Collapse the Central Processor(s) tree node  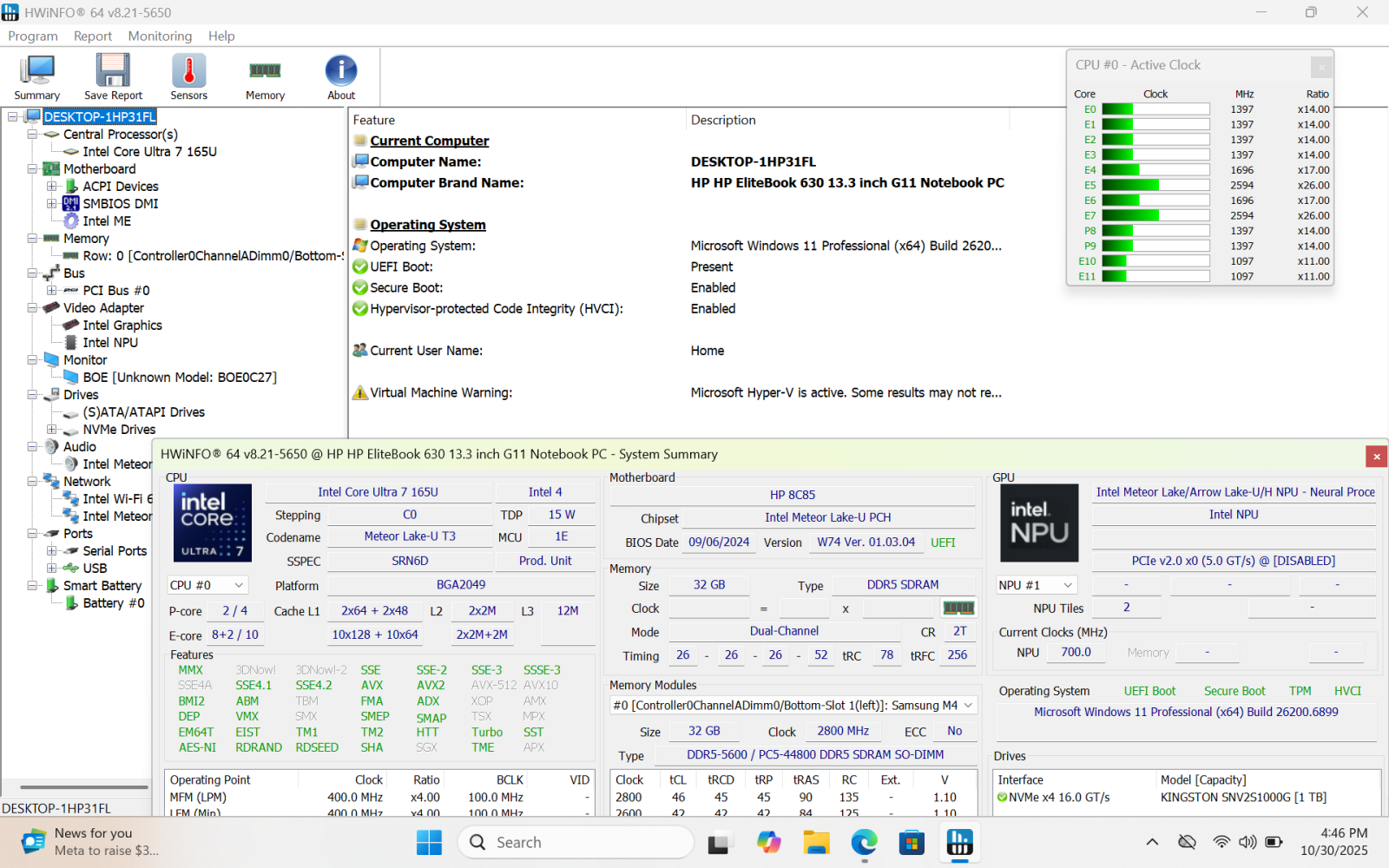click(32, 135)
